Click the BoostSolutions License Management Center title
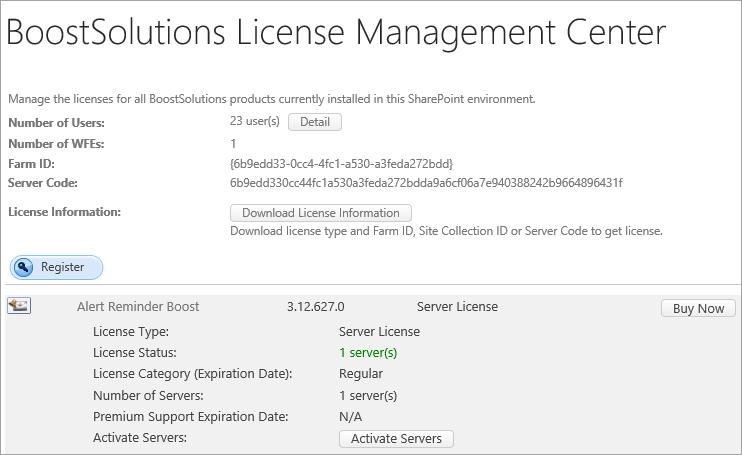The width and height of the screenshot is (742, 455). 336,34
